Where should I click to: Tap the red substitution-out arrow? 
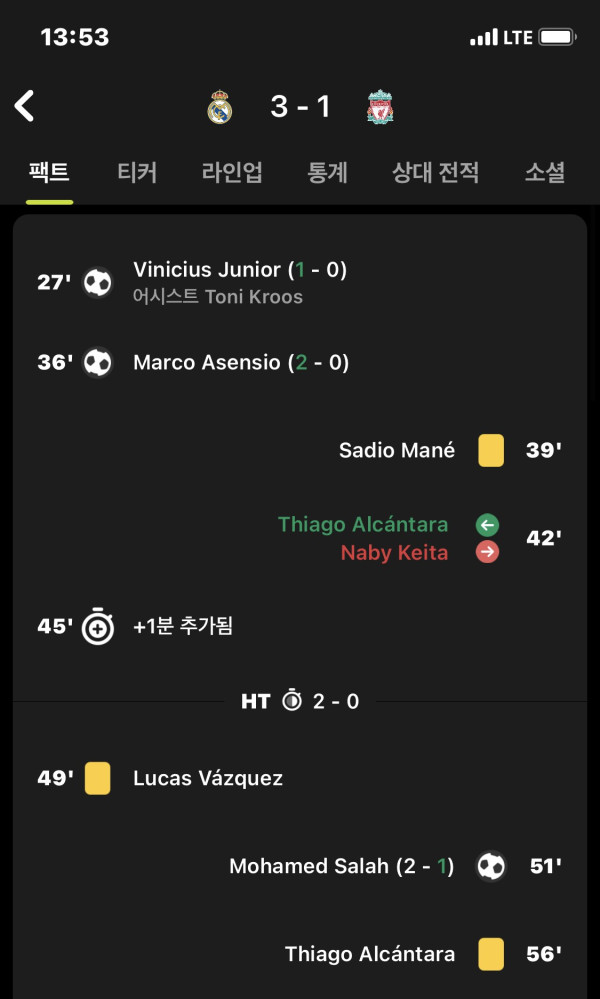point(487,552)
